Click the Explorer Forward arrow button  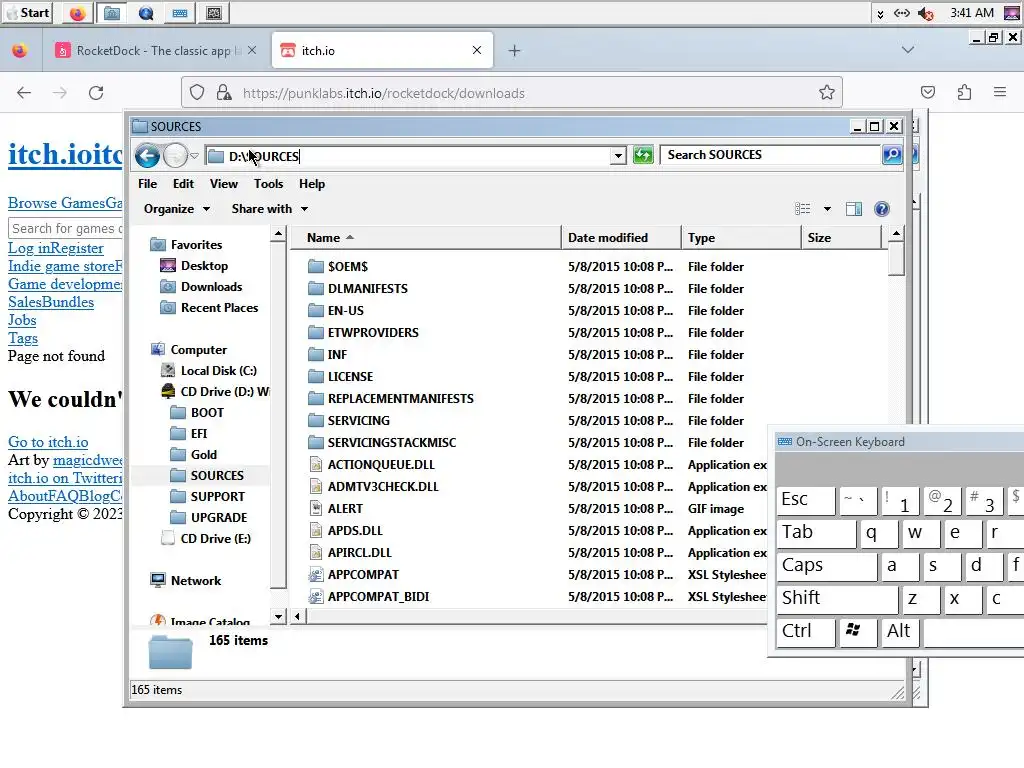[x=175, y=155]
